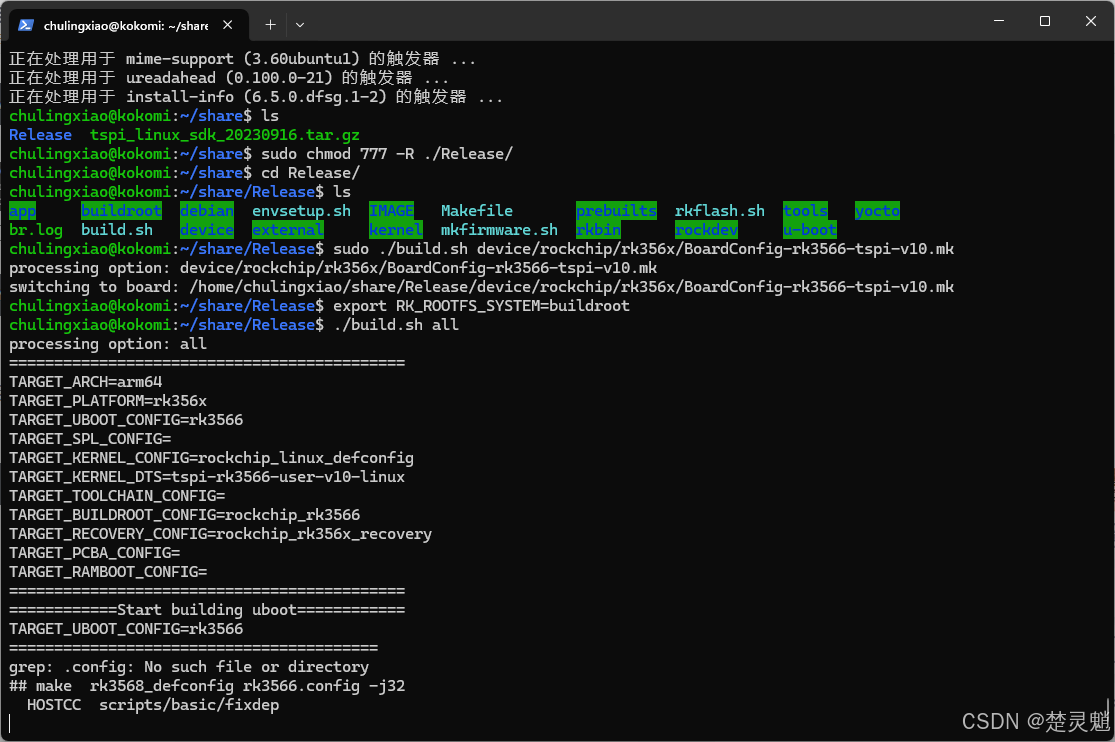Screen dimensions: 1115x742
Task: Click the 'TARGET_ARCH=arm64' line
Action: point(86,382)
